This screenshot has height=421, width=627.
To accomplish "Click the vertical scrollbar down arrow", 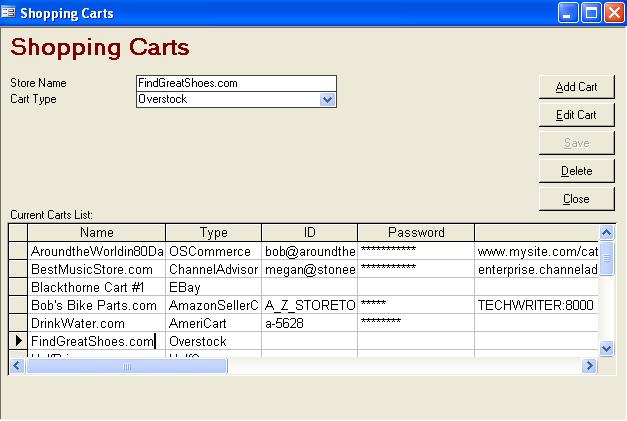I will 606,348.
